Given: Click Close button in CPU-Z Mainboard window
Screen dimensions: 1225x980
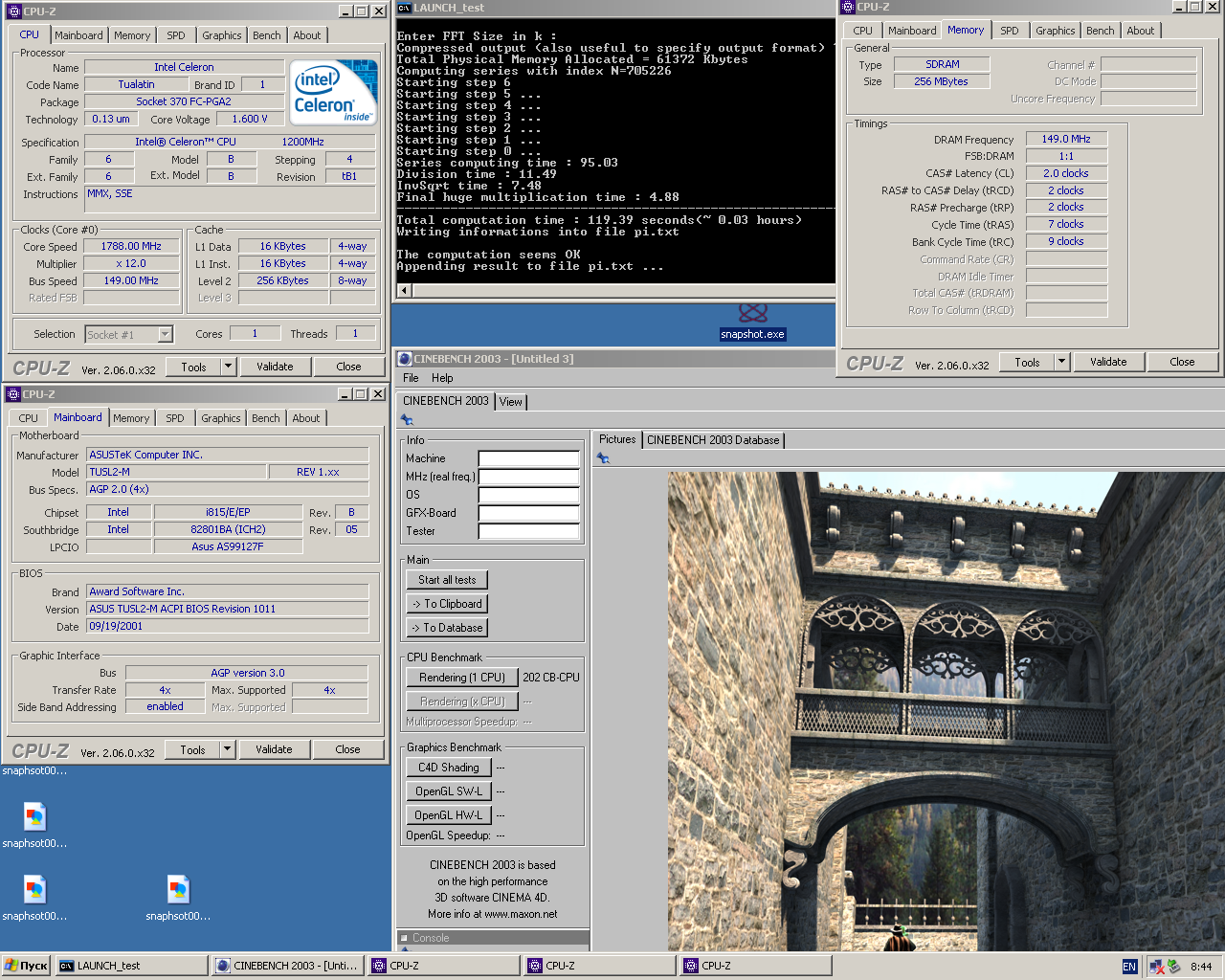Looking at the screenshot, I should coord(347,749).
